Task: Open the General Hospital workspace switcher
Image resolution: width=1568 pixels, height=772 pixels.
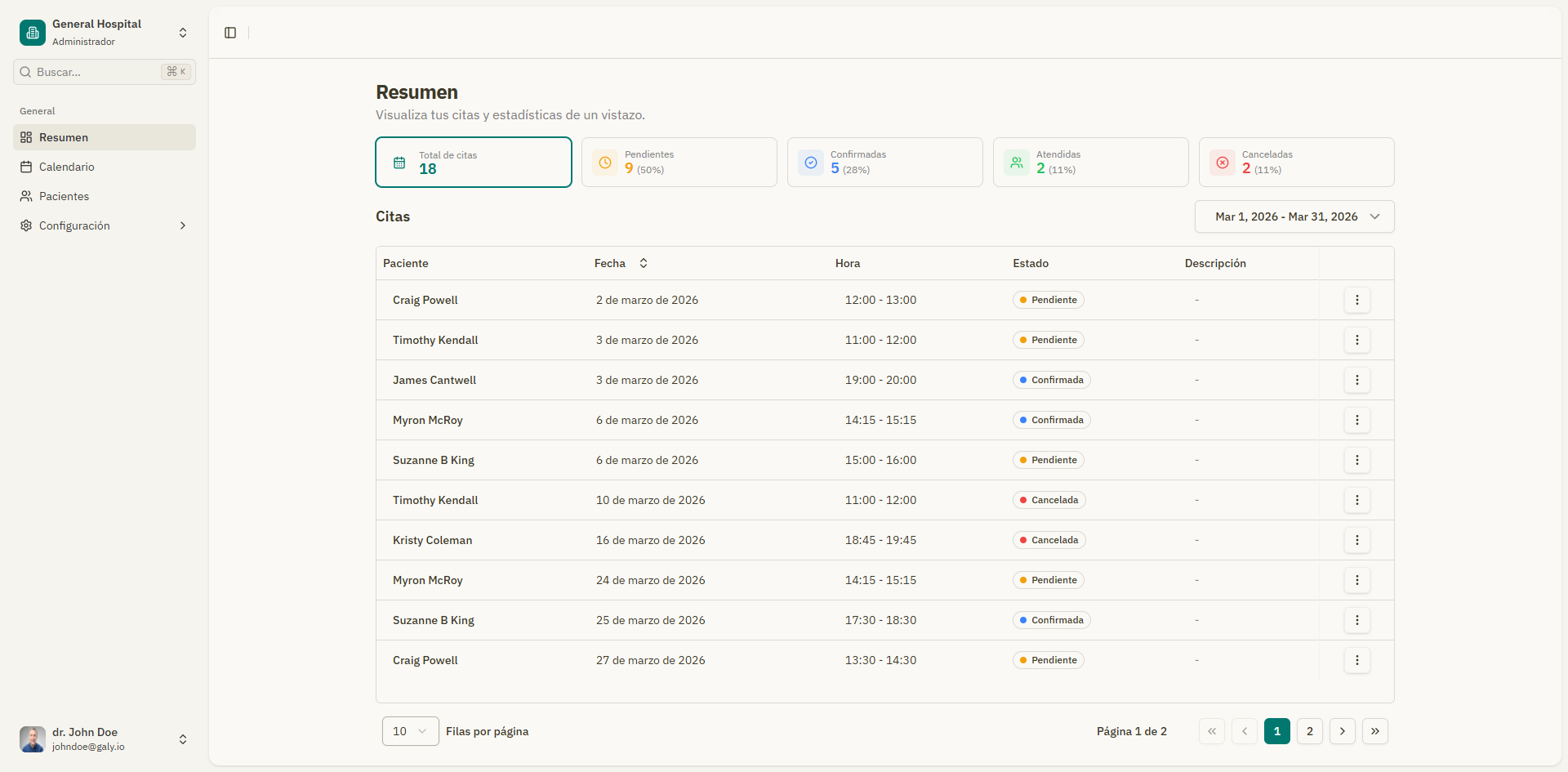Action: click(183, 33)
